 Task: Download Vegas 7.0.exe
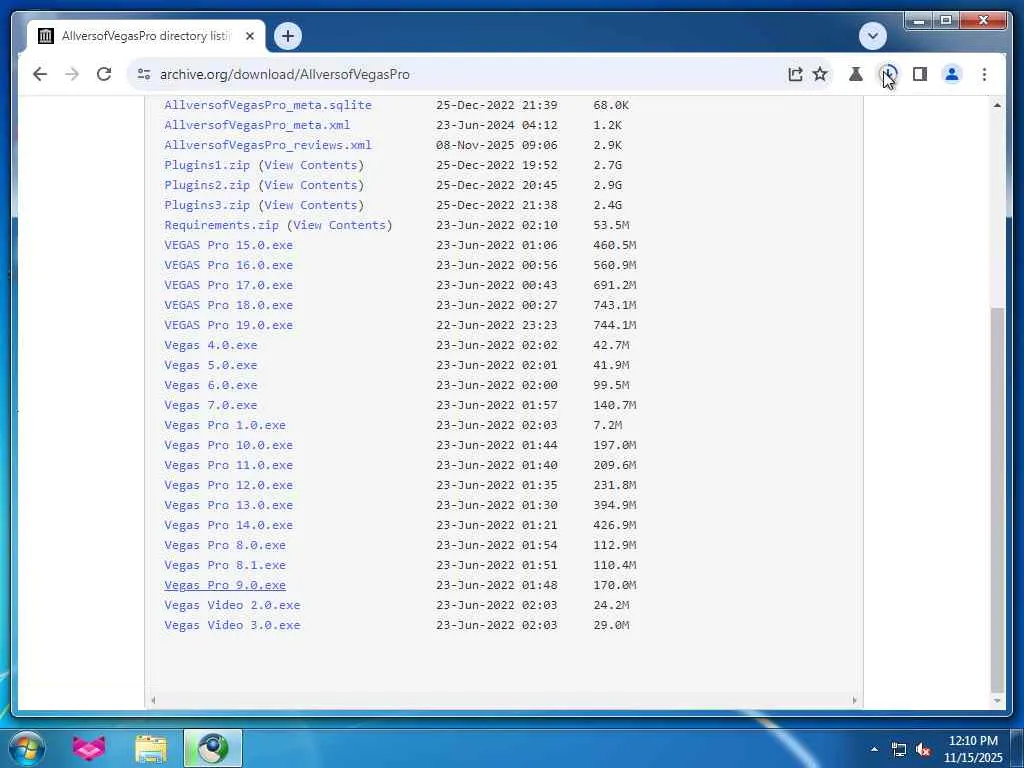(211, 406)
